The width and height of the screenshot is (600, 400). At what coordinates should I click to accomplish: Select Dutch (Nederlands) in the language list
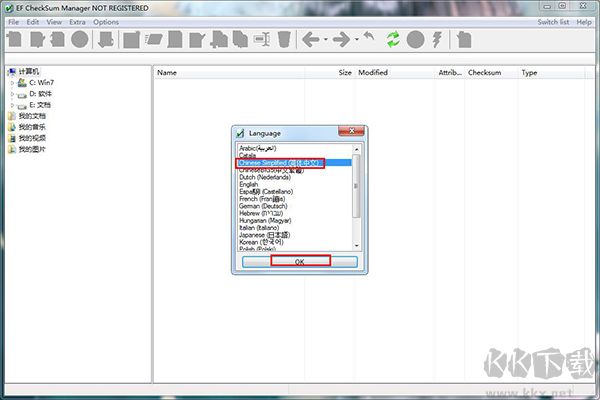(x=295, y=177)
